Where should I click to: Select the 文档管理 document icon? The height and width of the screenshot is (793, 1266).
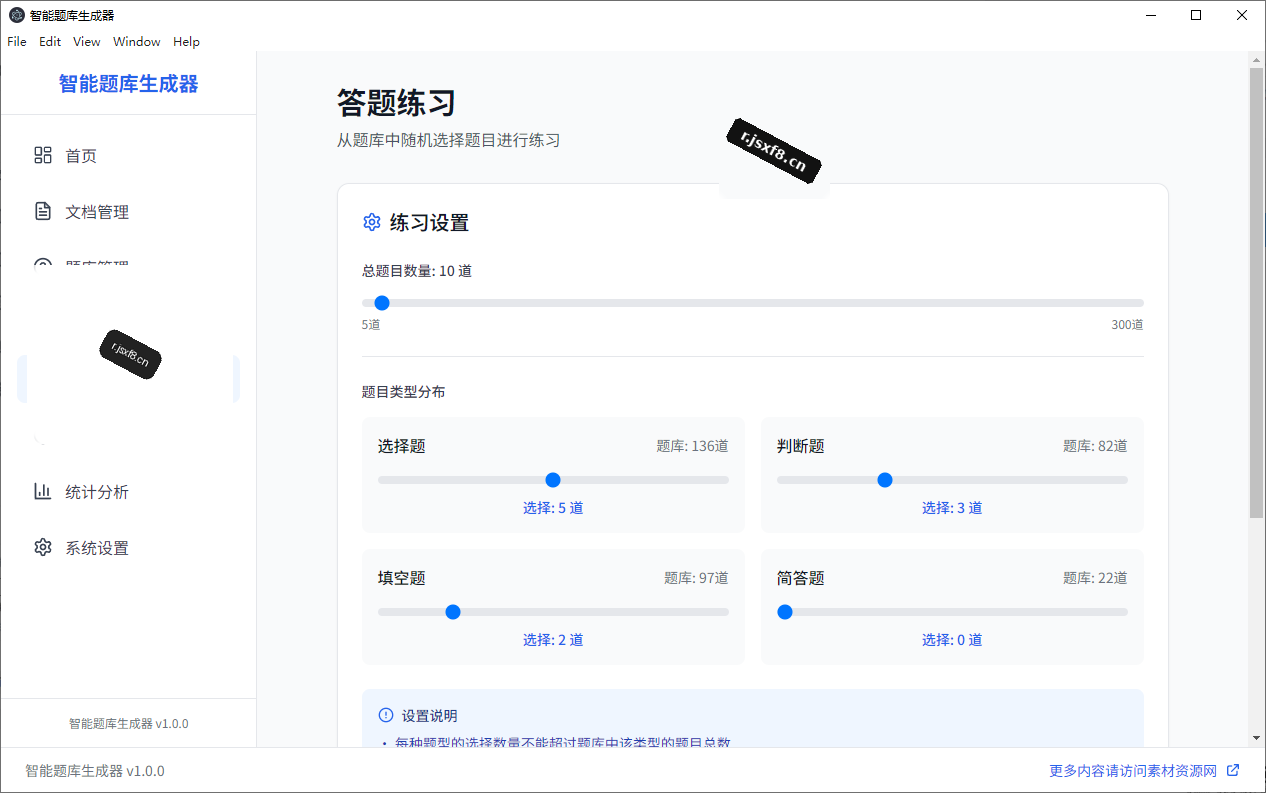pos(43,211)
